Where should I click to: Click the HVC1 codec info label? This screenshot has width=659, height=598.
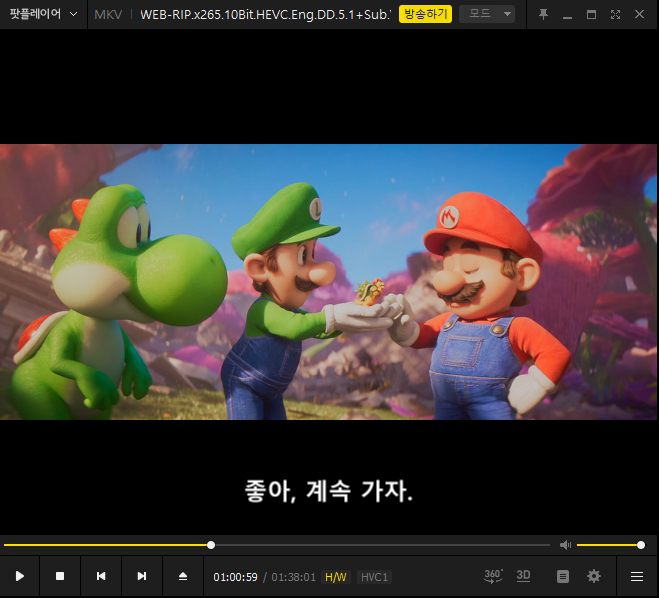(374, 577)
